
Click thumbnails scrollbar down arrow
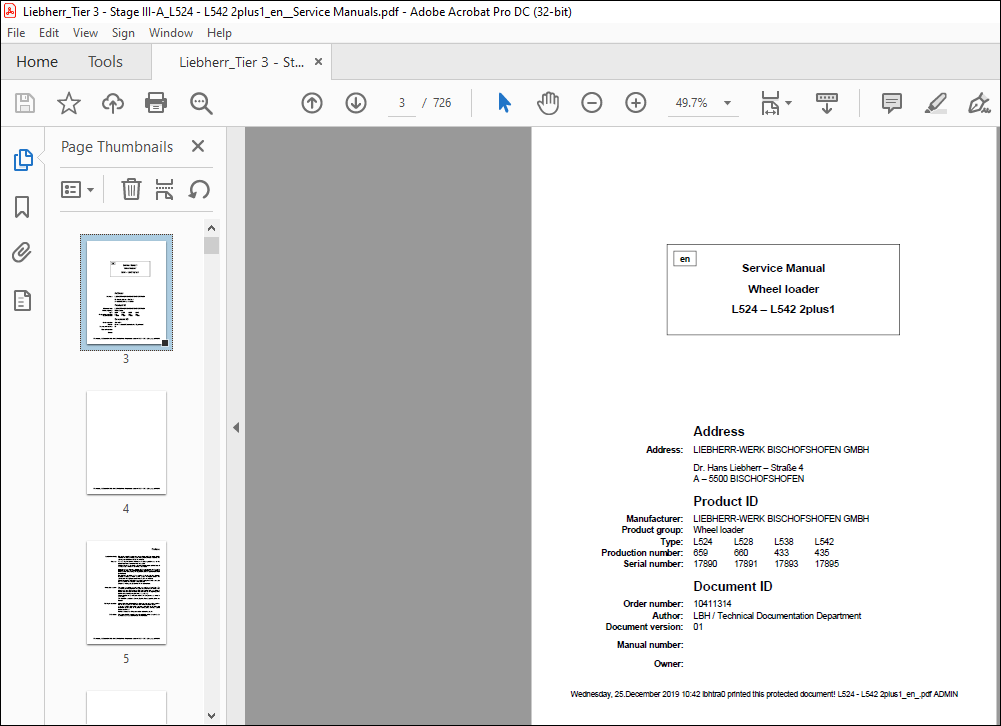(x=211, y=716)
